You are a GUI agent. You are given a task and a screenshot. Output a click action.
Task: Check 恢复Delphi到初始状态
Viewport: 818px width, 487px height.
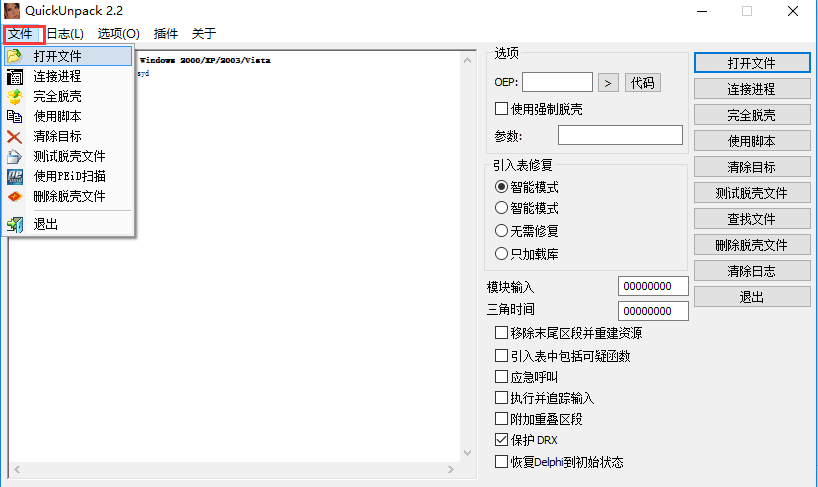(x=501, y=461)
